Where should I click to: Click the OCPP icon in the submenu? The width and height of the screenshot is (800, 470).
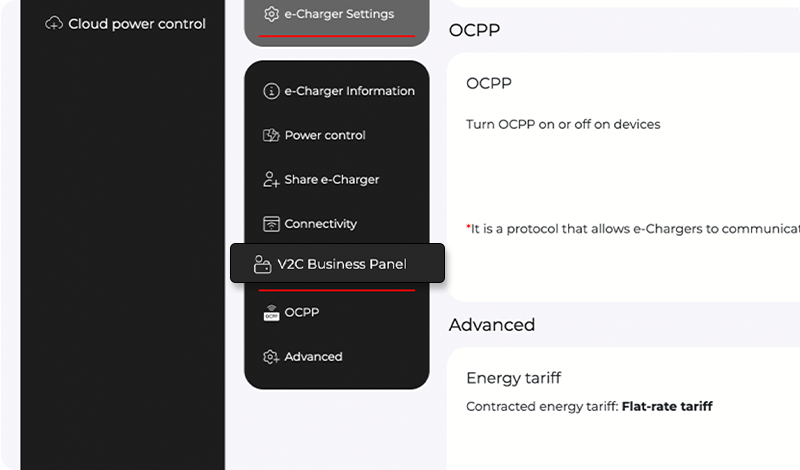[271, 313]
